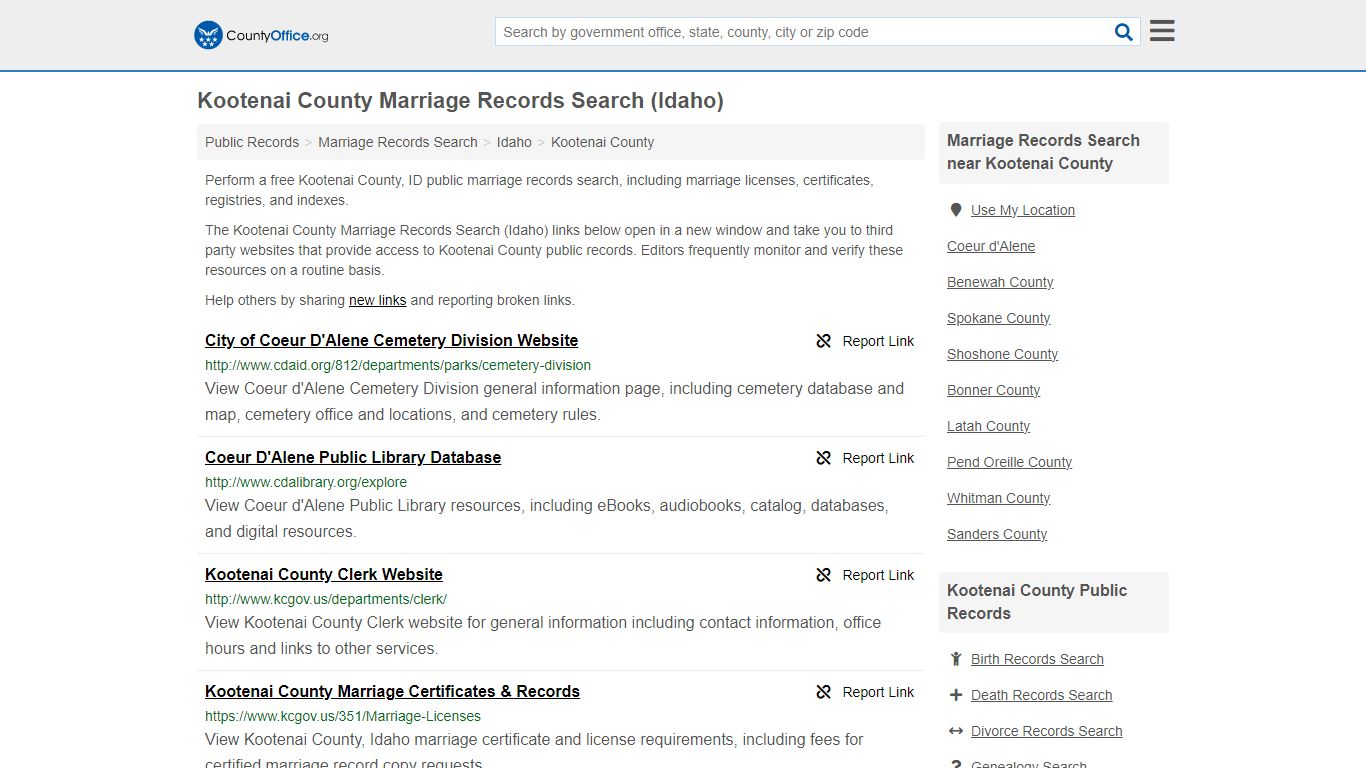Select Use My Location
Image resolution: width=1366 pixels, height=768 pixels.
point(1023,210)
